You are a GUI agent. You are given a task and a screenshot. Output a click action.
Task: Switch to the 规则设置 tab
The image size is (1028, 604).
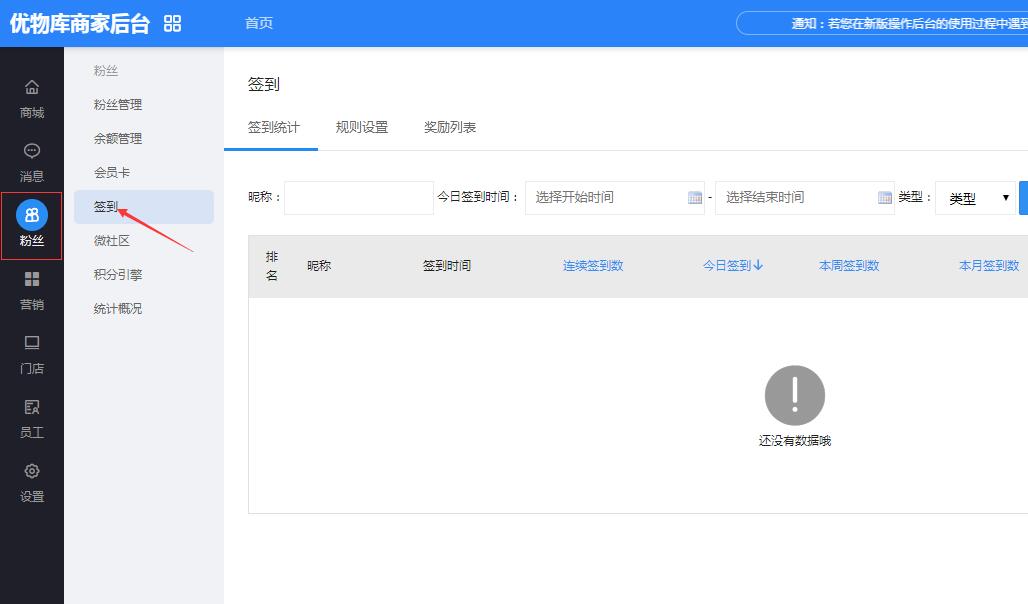[362, 128]
